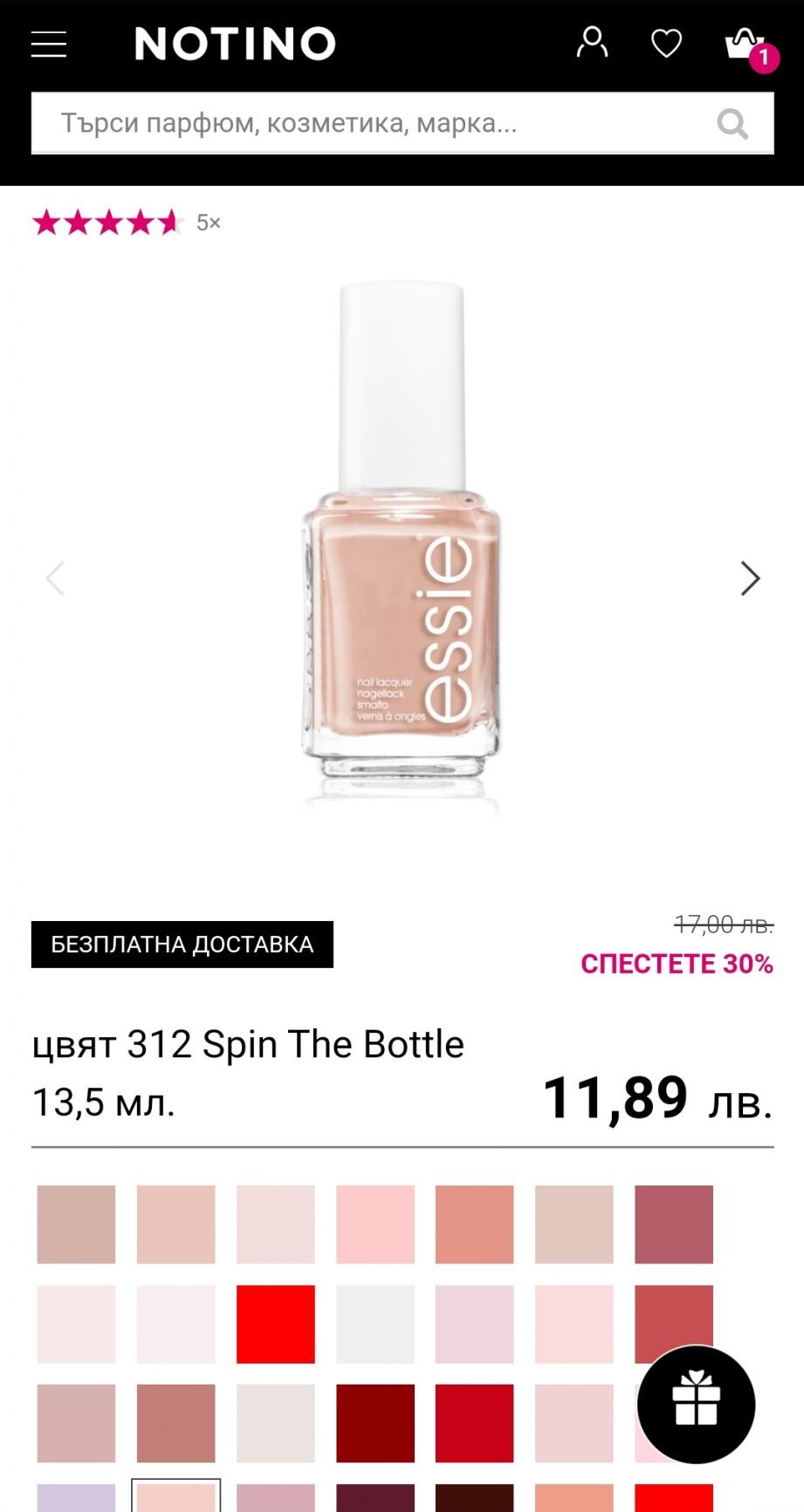Select the dark burgundy swatch in third row
804x1512 pixels.
(375, 1423)
